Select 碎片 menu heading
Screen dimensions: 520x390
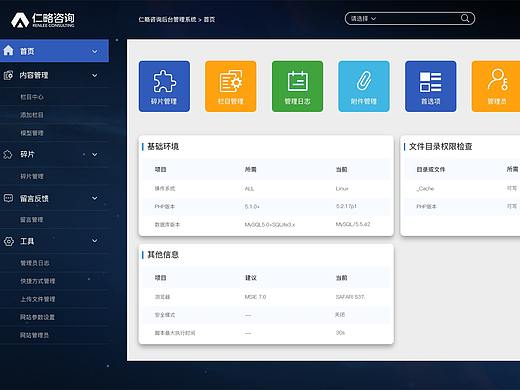point(27,154)
